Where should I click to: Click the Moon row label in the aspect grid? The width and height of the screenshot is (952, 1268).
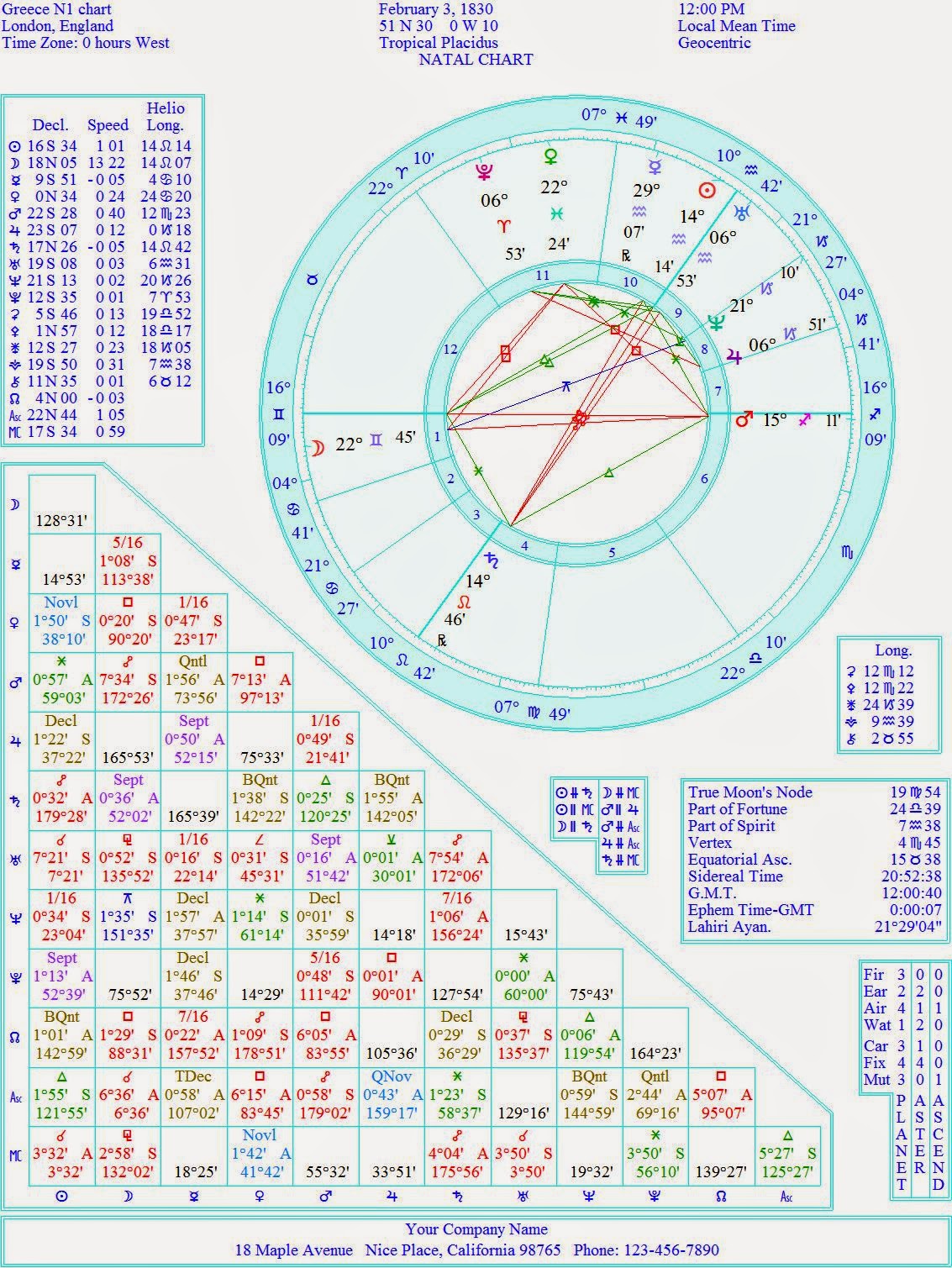click(x=14, y=505)
